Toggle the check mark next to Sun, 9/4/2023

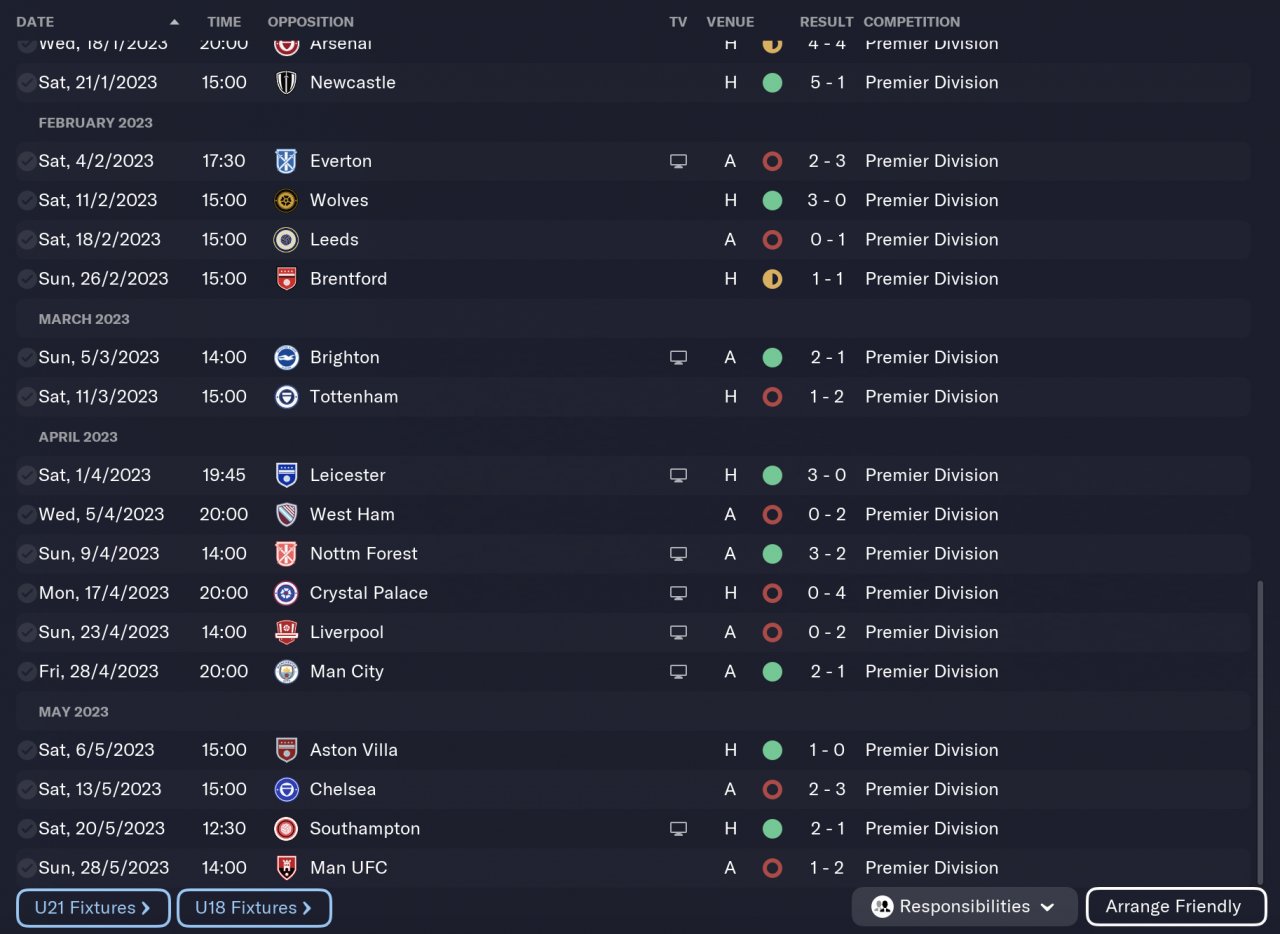point(26,554)
